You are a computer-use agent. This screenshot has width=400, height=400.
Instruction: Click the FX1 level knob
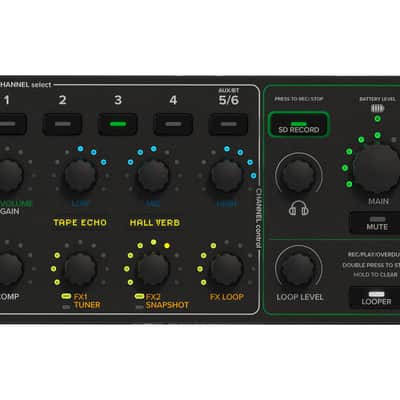[80, 269]
